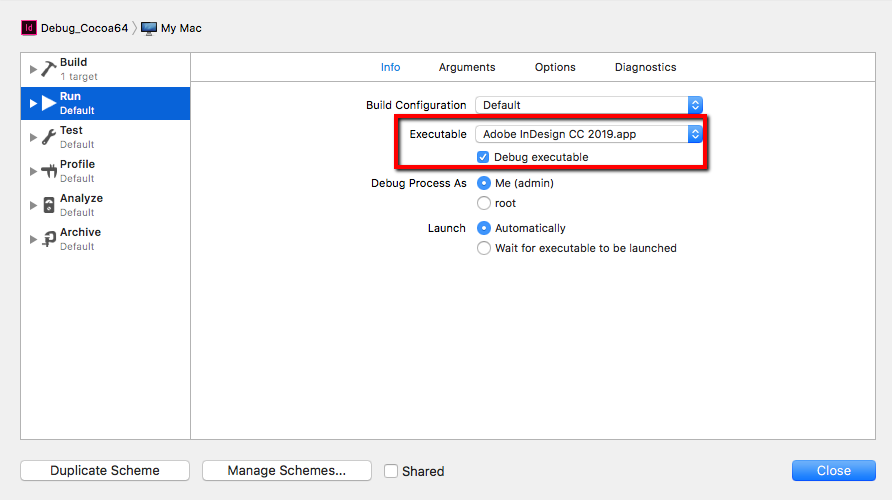892x500 pixels.
Task: Select the Debug_Cocoa64 scheme name in breadcrumb
Action: (x=84, y=28)
